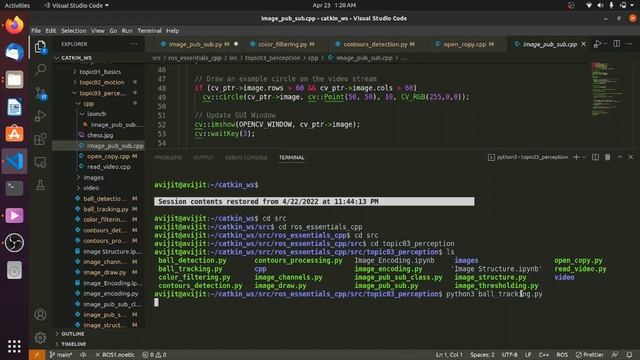640x360 pixels.
Task: Open read_video.cpp in the explorer
Action: (x=108, y=167)
